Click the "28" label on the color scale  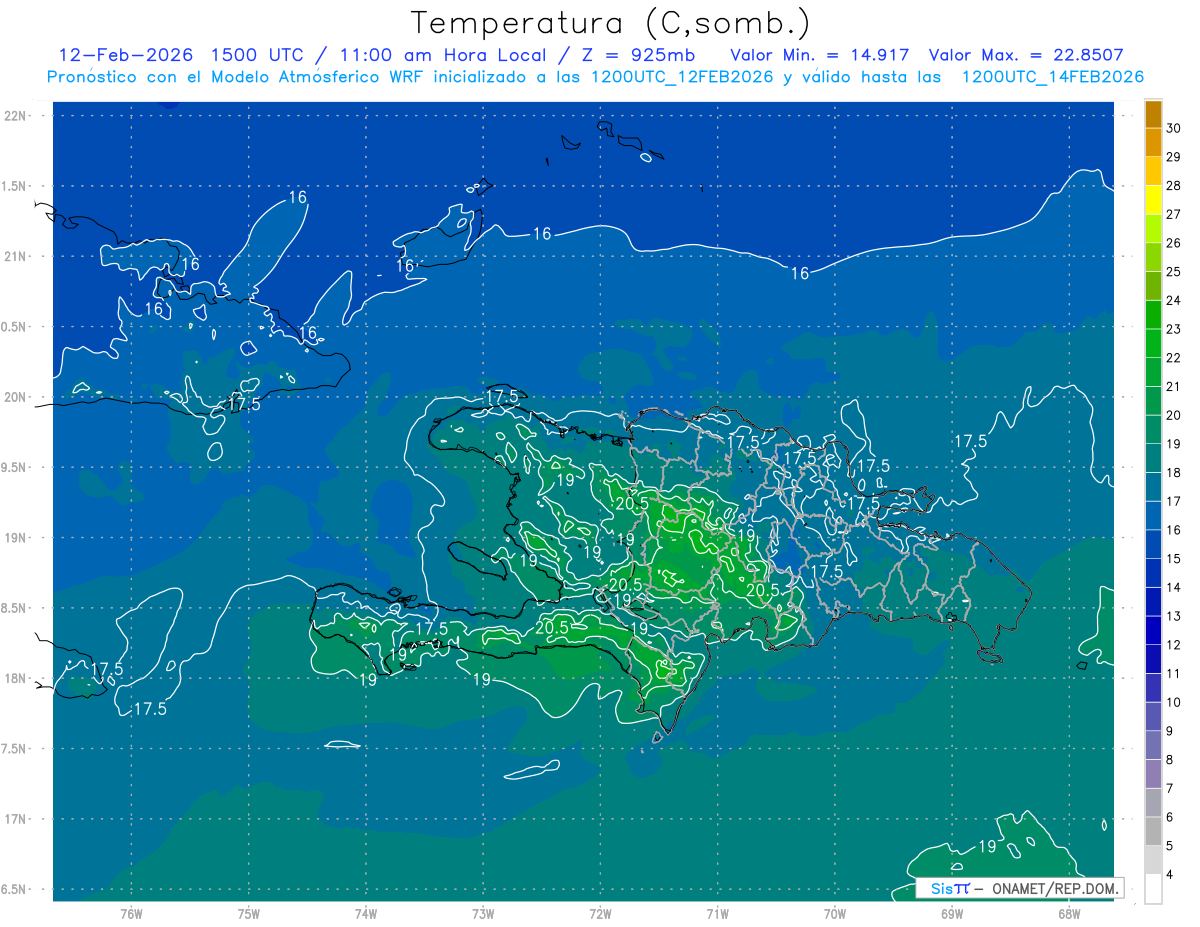pyautogui.click(x=1174, y=186)
